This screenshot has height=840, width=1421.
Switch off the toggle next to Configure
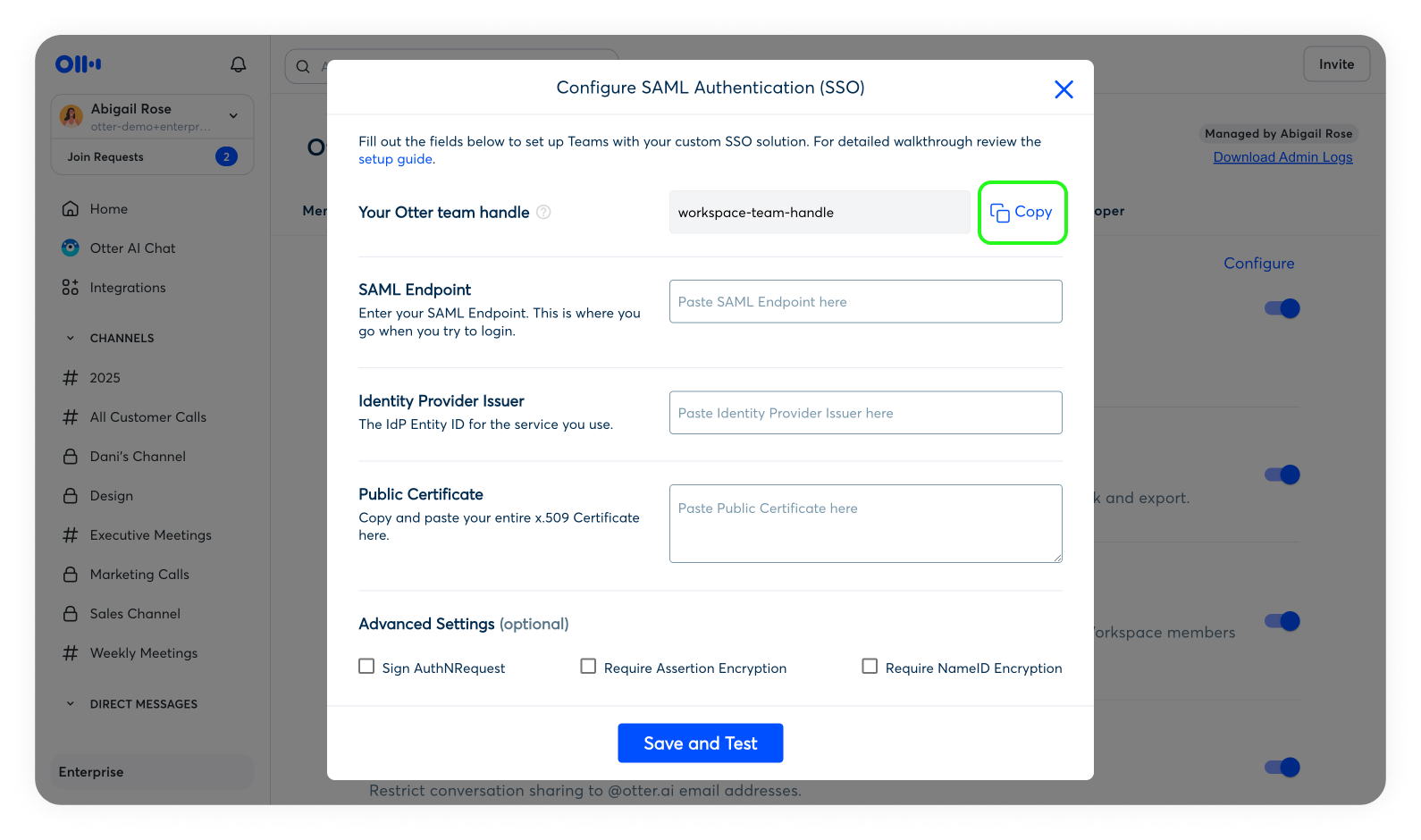(x=1282, y=307)
